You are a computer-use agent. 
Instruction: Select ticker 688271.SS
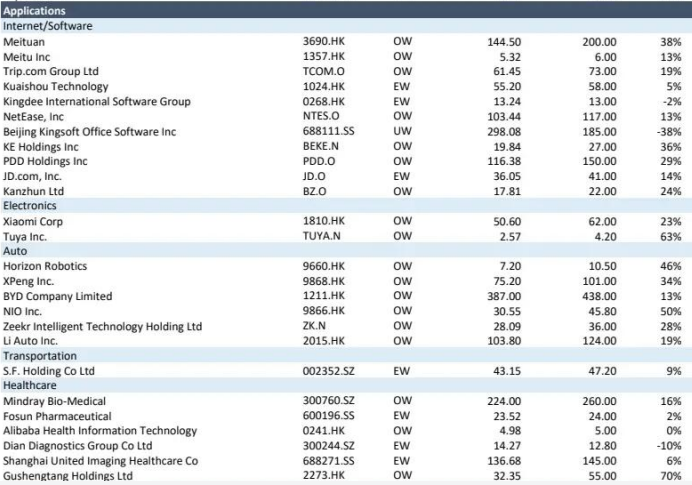click(x=328, y=461)
